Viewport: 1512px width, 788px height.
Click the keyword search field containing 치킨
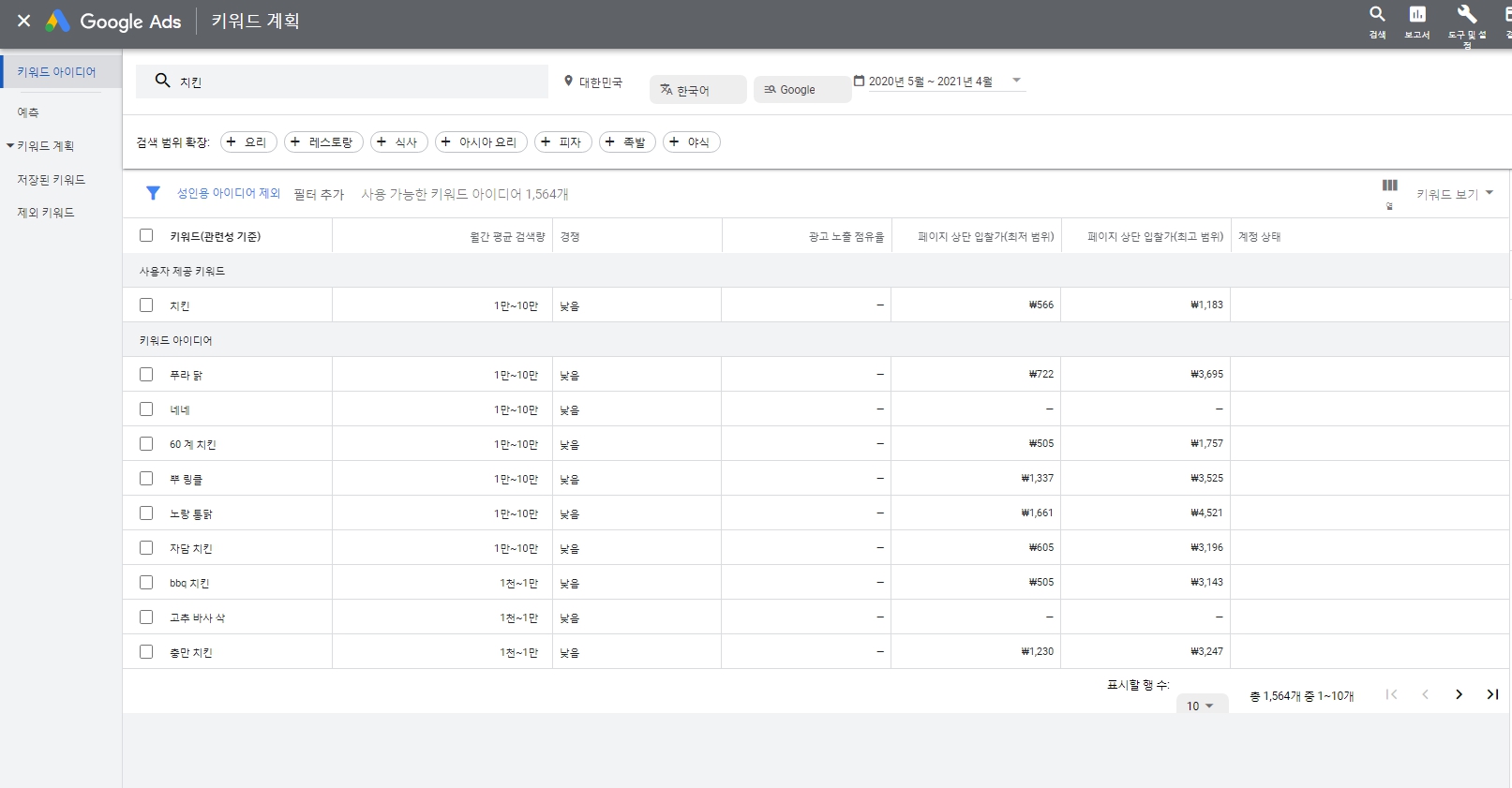point(356,82)
